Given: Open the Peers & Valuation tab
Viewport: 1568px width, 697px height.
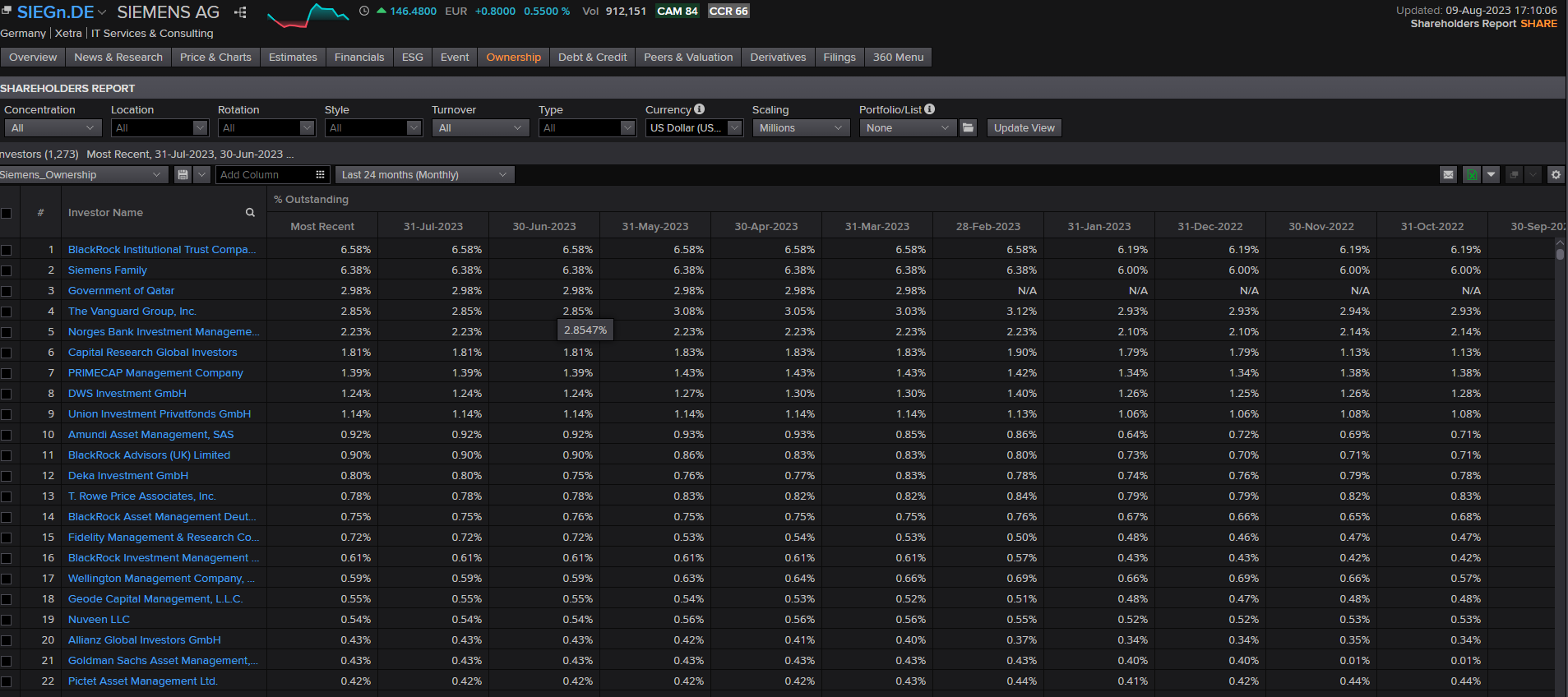Looking at the screenshot, I should pyautogui.click(x=688, y=57).
